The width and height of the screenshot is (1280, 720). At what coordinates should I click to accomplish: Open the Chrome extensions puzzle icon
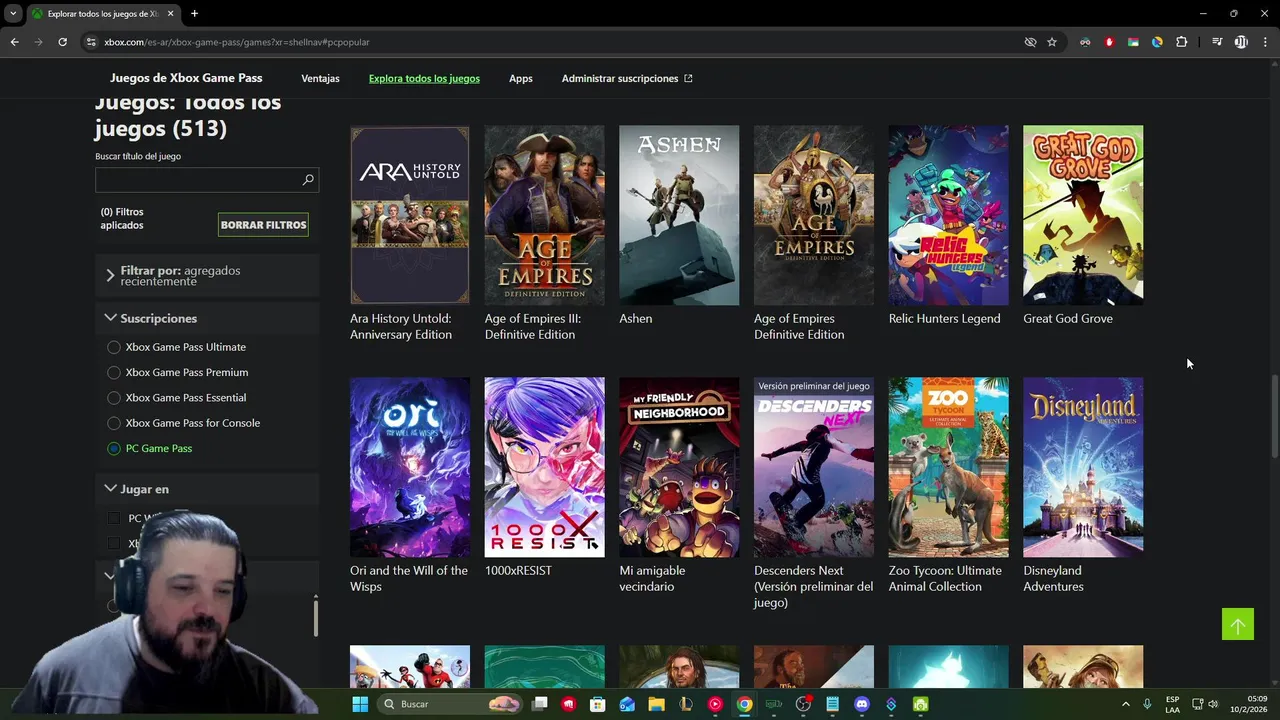(x=1181, y=42)
